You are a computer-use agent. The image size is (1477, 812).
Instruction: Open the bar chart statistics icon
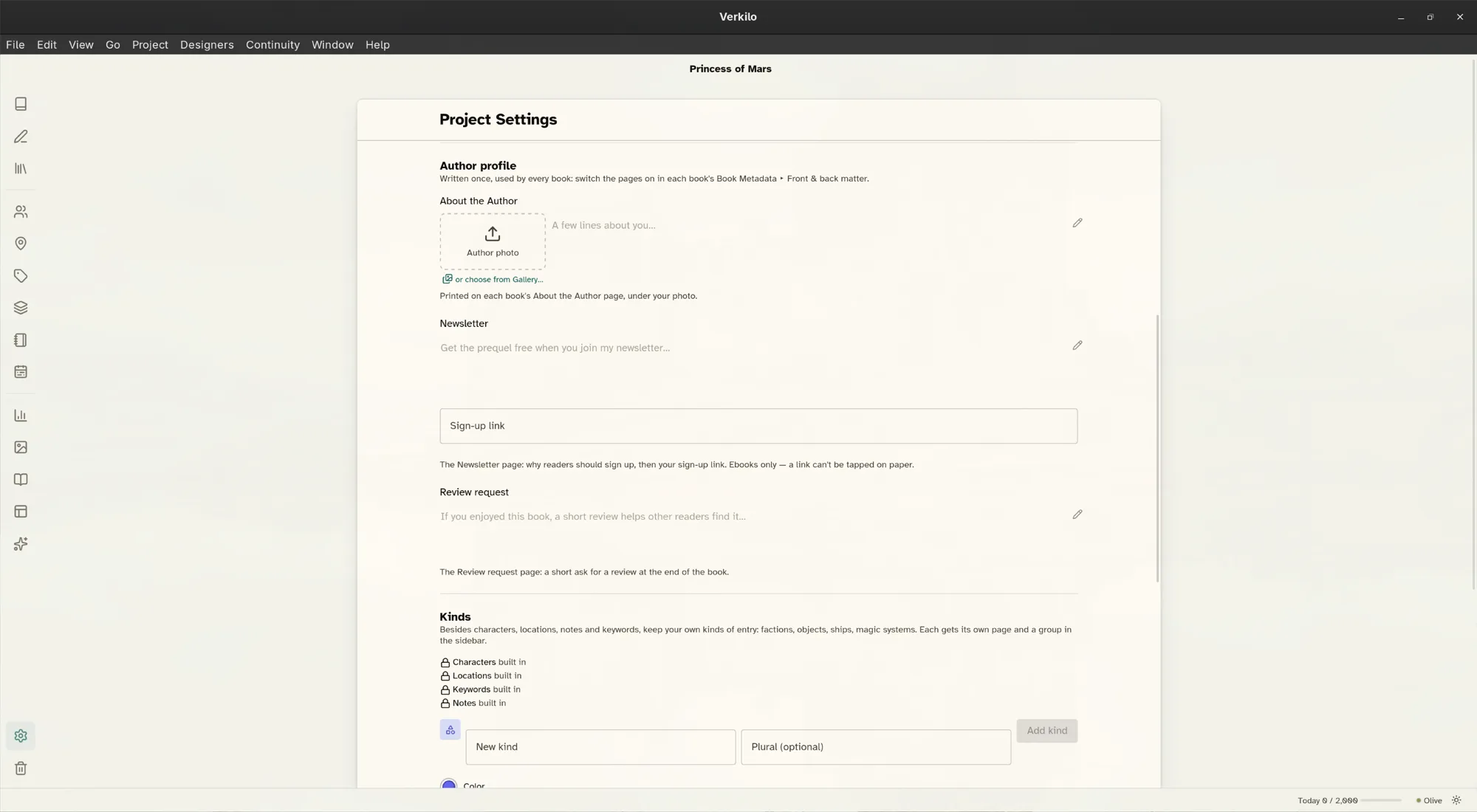pyautogui.click(x=21, y=416)
